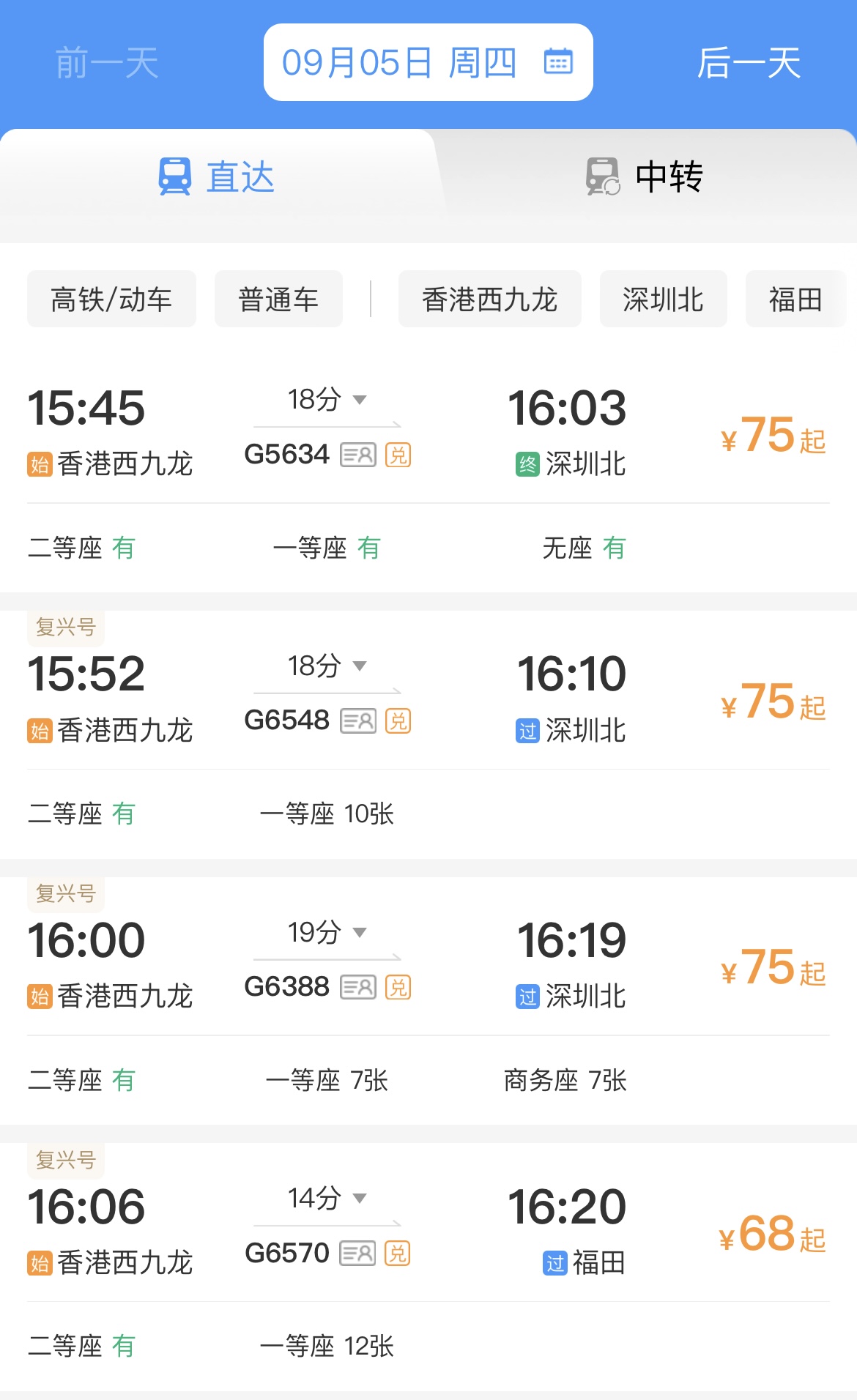Tap the ID card icon for G6388
The height and width of the screenshot is (1400, 857).
pyautogui.click(x=358, y=988)
